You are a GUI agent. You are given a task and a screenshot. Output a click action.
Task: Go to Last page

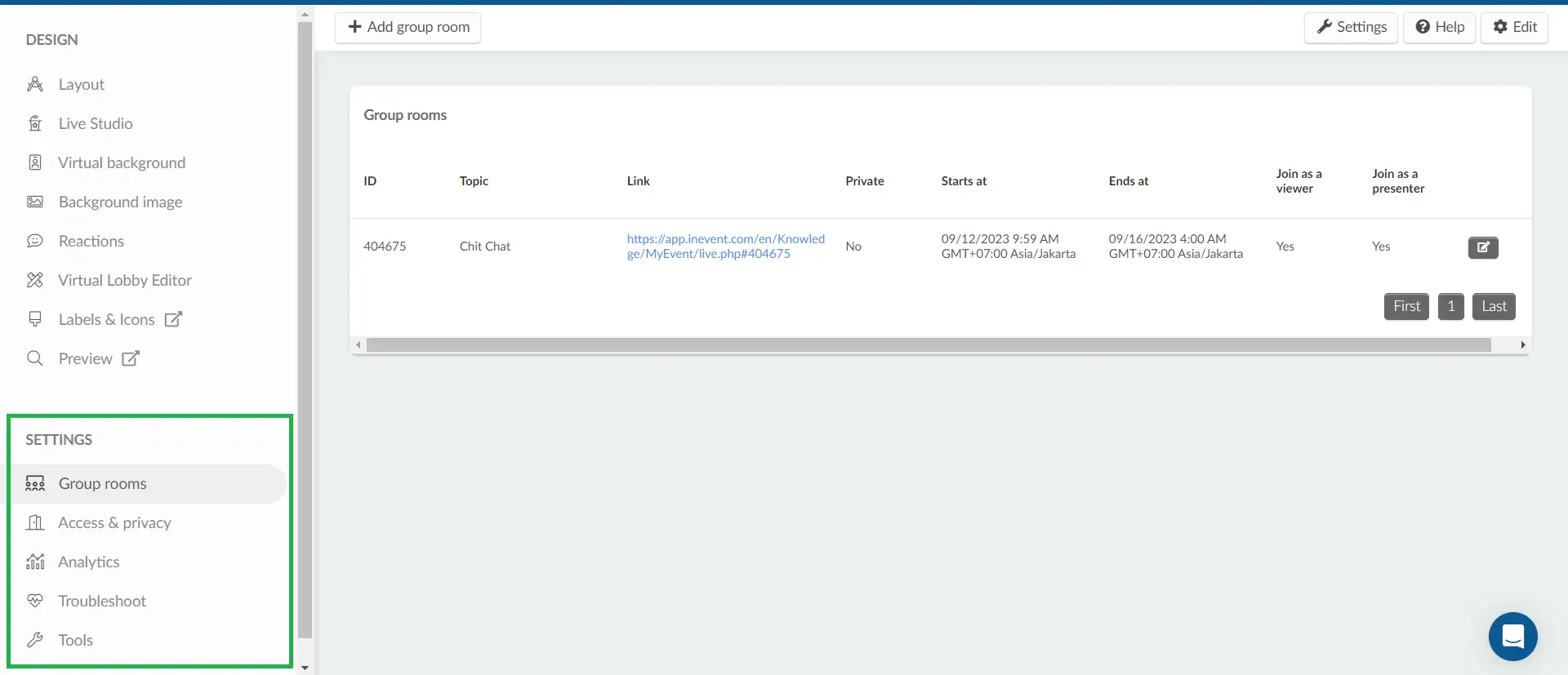pyautogui.click(x=1494, y=306)
